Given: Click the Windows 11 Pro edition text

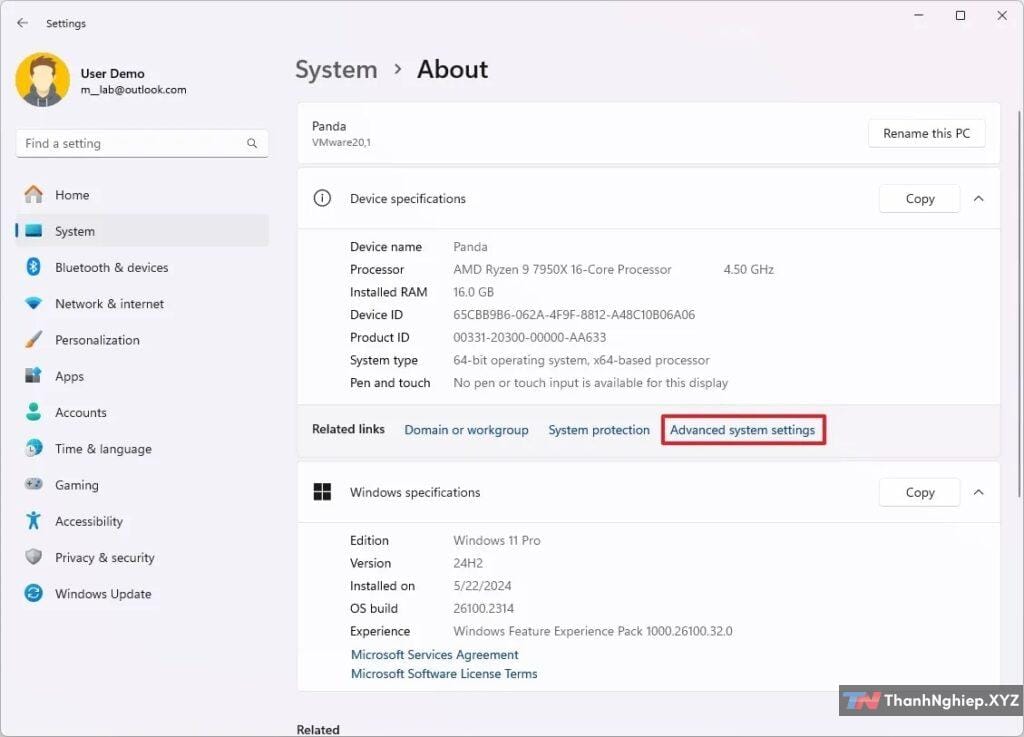Looking at the screenshot, I should click(497, 541).
